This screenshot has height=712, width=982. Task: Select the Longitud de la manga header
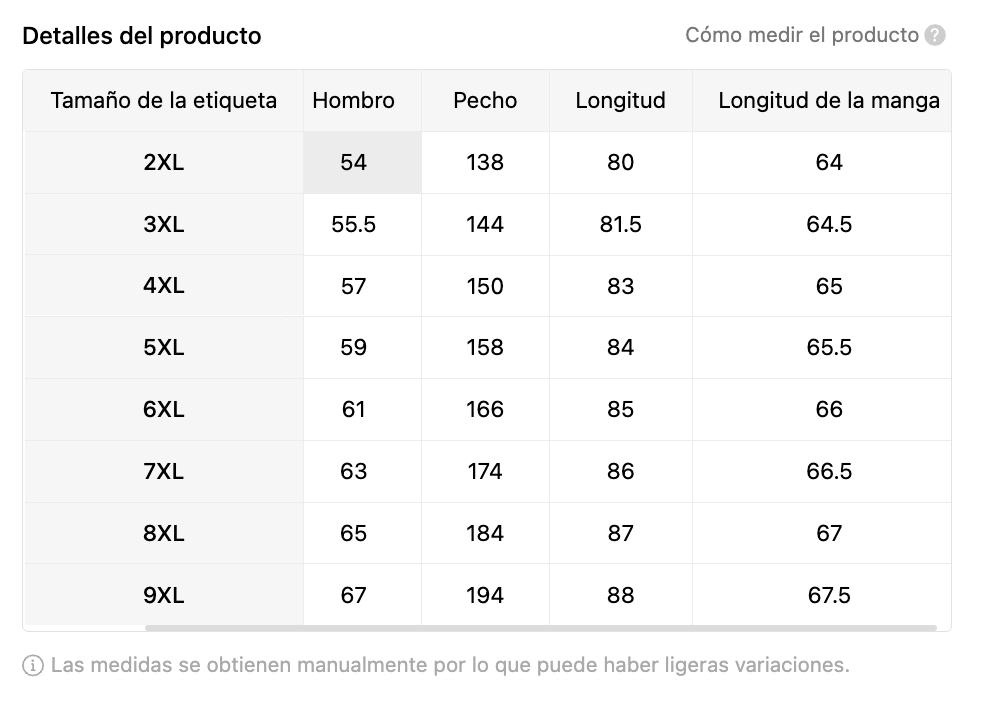829,100
